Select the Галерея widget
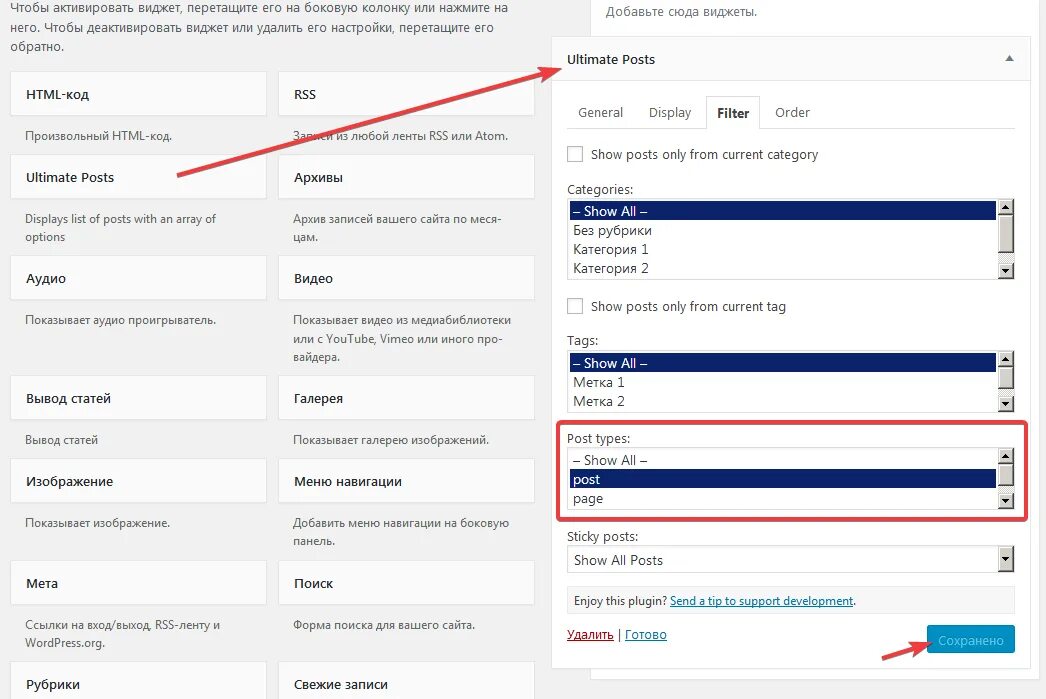The image size is (1046, 699). 406,398
